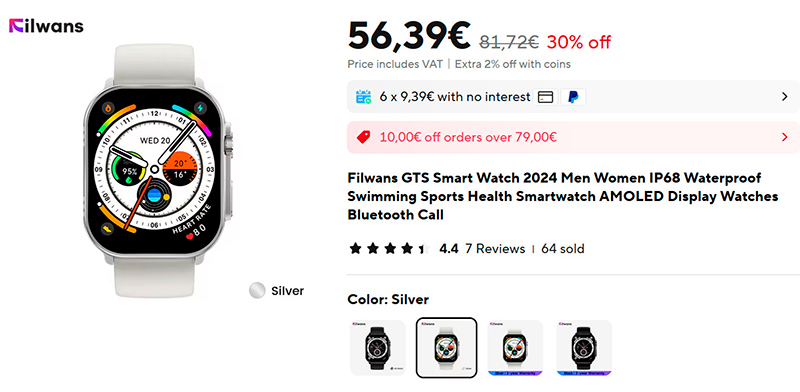Click the Filwans brand logo

[x=46, y=26]
